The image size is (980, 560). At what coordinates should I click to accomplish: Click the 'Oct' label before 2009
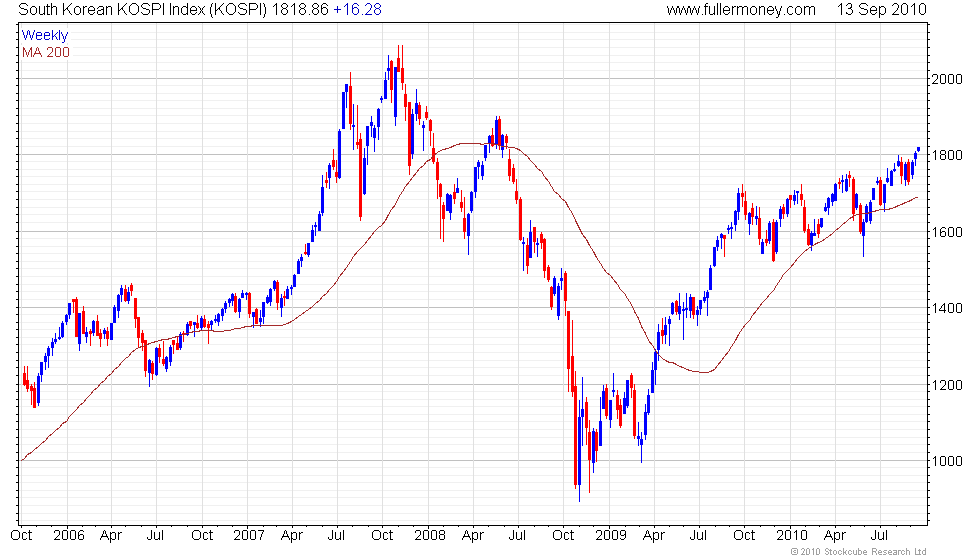click(563, 535)
